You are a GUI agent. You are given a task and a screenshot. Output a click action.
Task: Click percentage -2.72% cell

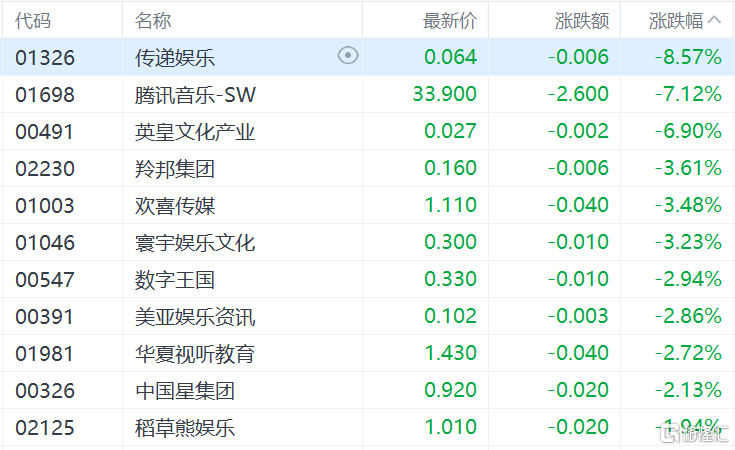pyautogui.click(x=688, y=353)
